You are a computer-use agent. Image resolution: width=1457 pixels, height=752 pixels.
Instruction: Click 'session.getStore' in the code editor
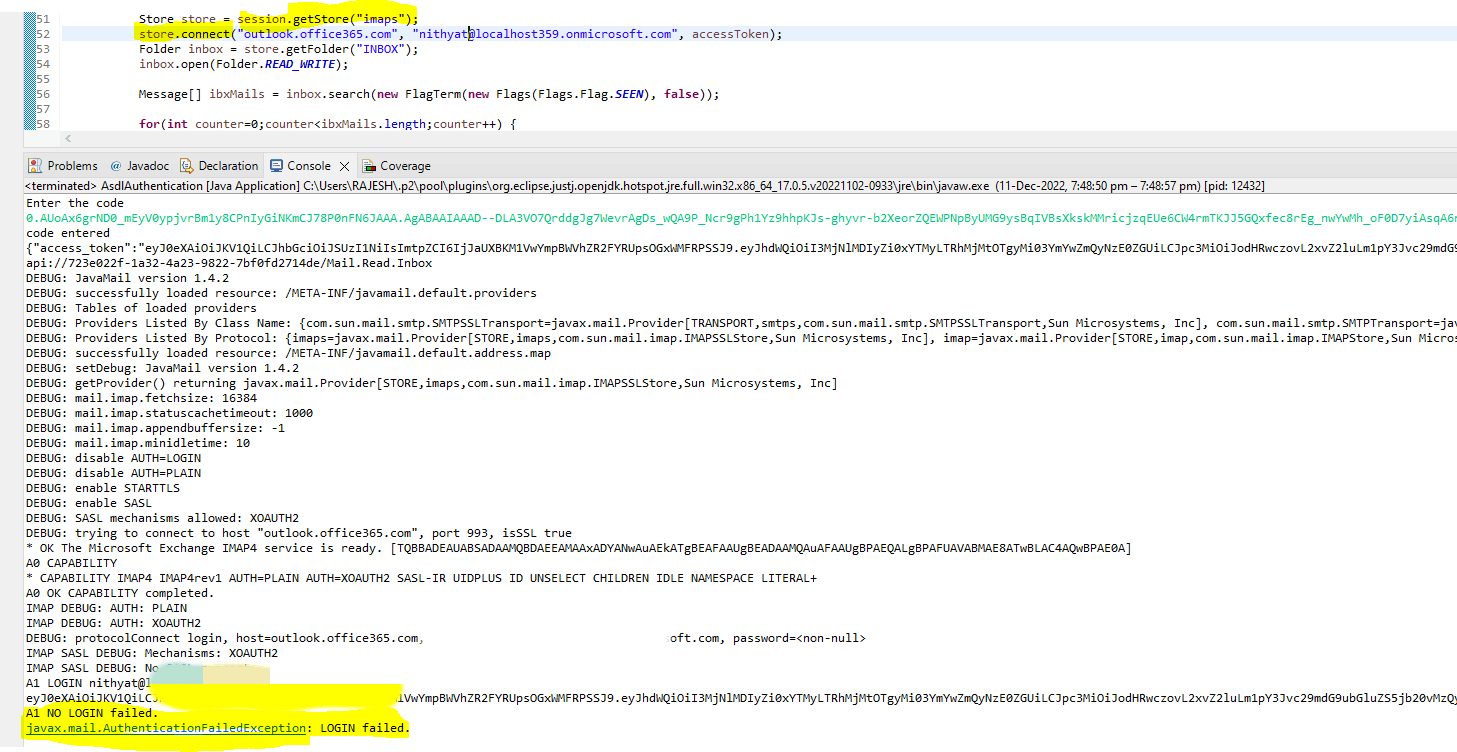tap(292, 19)
